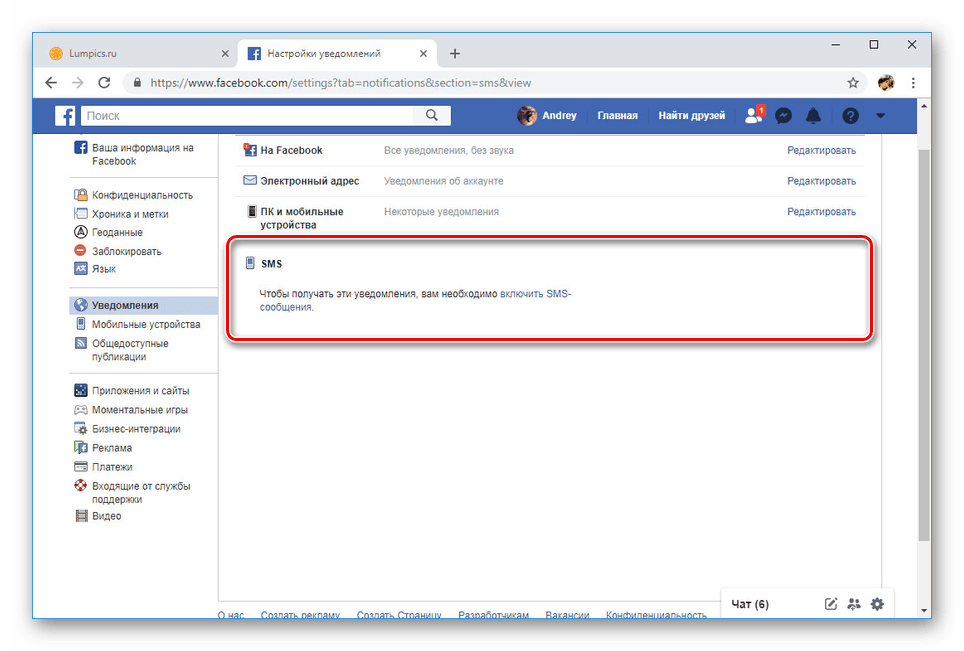
Task: Switch to the Lumpics.ru browser tab
Action: click(130, 53)
